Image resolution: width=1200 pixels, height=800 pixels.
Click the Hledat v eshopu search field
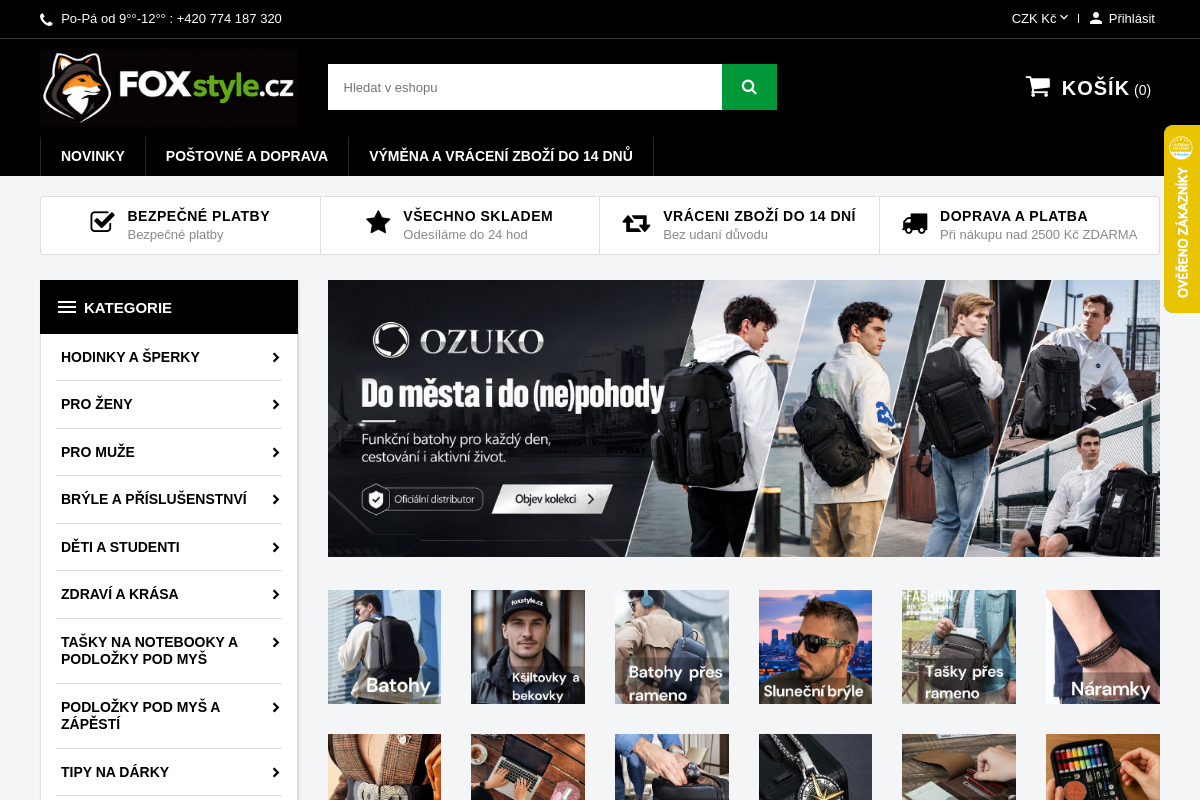(525, 87)
